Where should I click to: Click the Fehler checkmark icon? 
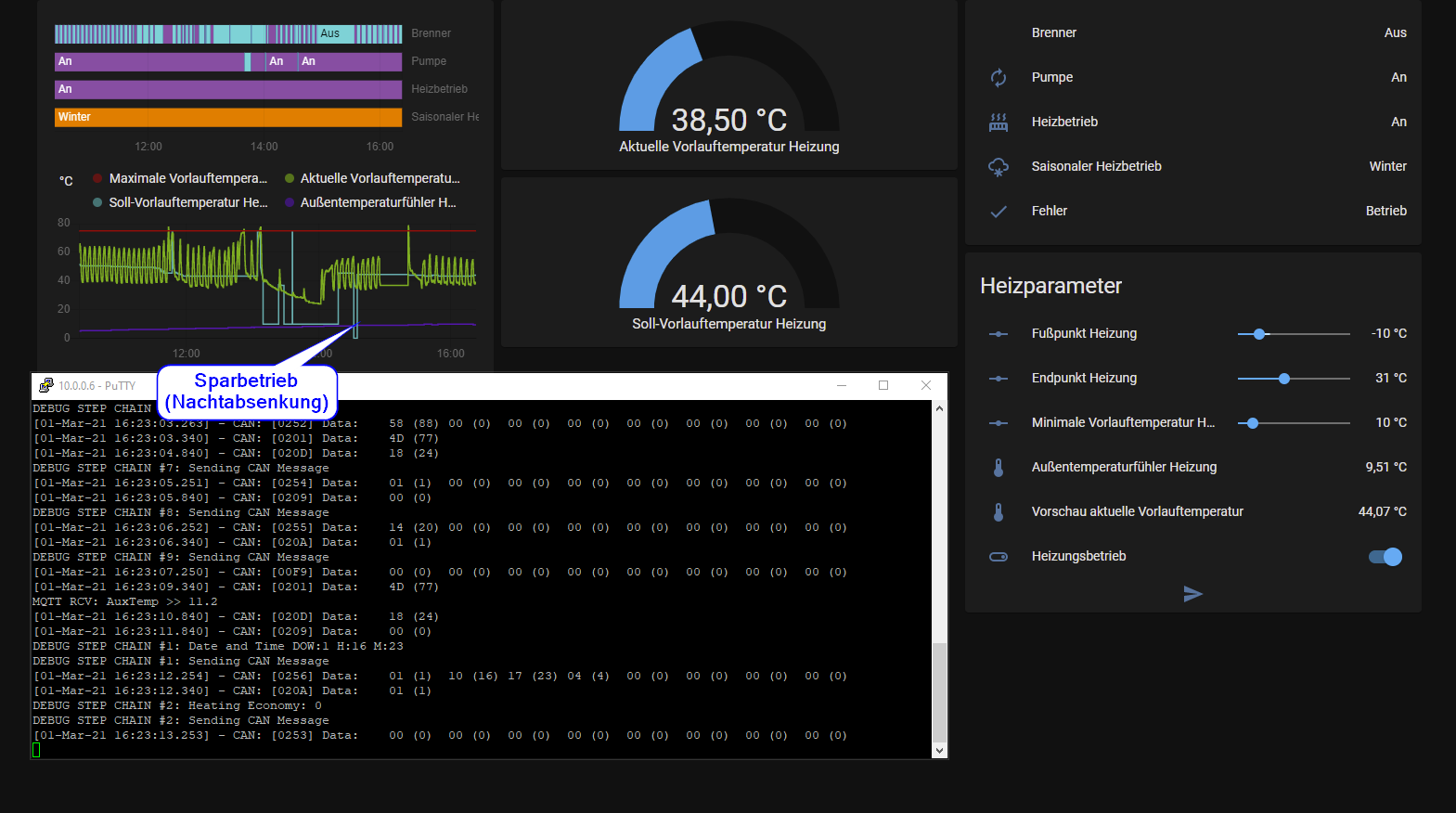[999, 211]
